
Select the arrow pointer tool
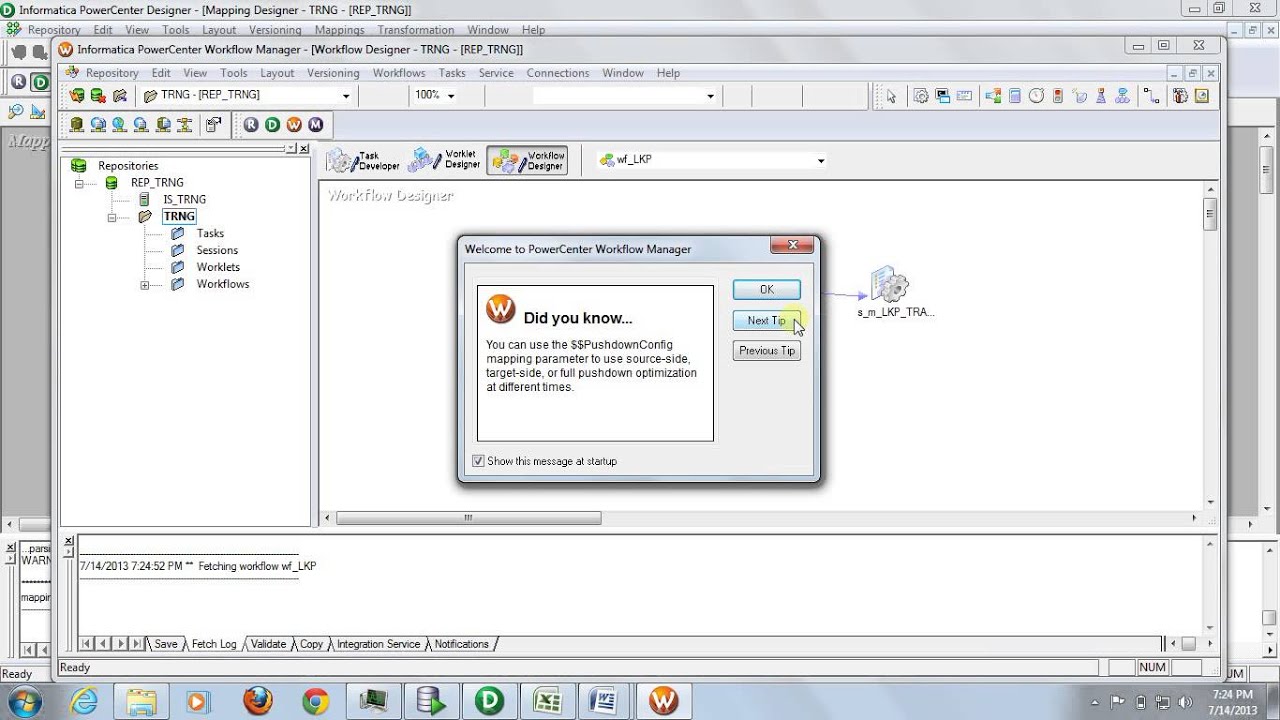(891, 96)
